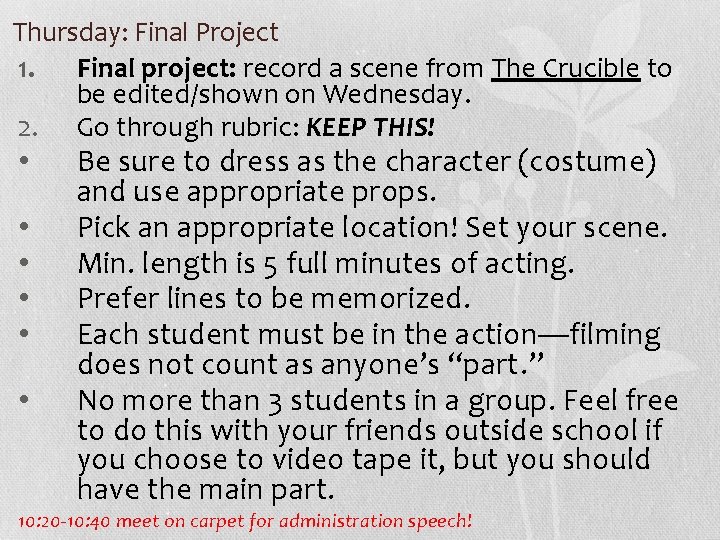Select list number 2 marker
Viewport: 720px width, 540px height.
28,129
